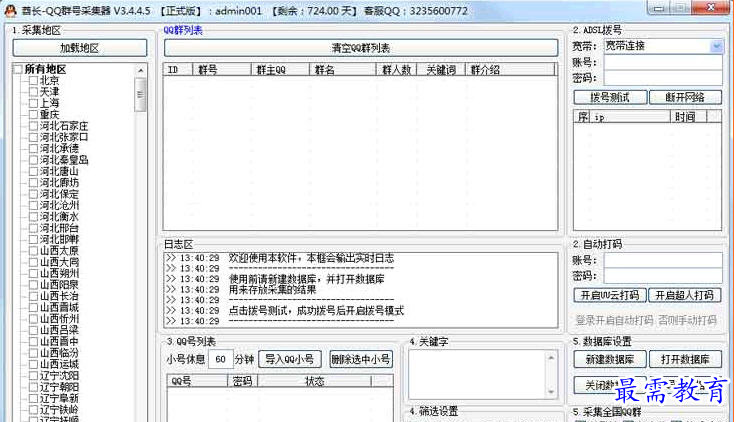Sort by the 关键词 column header

(x=441, y=69)
